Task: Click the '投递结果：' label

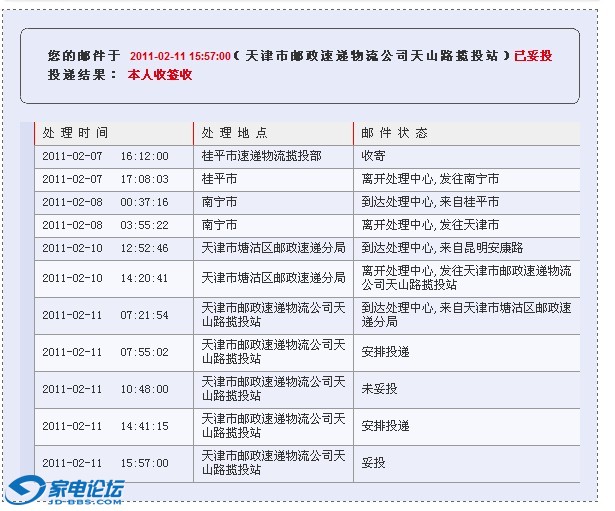Action: click(x=82, y=75)
